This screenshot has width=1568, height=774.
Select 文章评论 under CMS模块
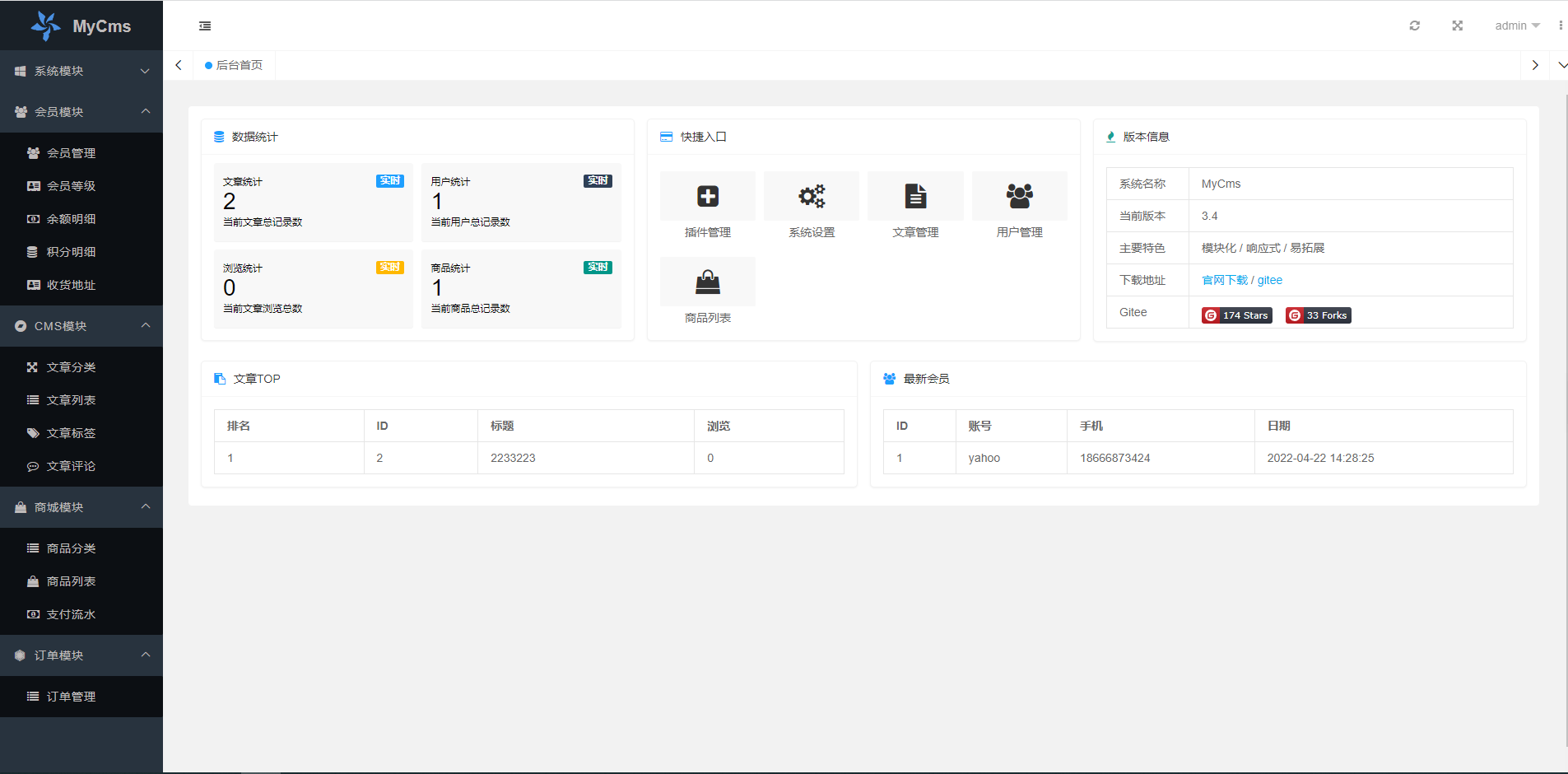point(71,465)
